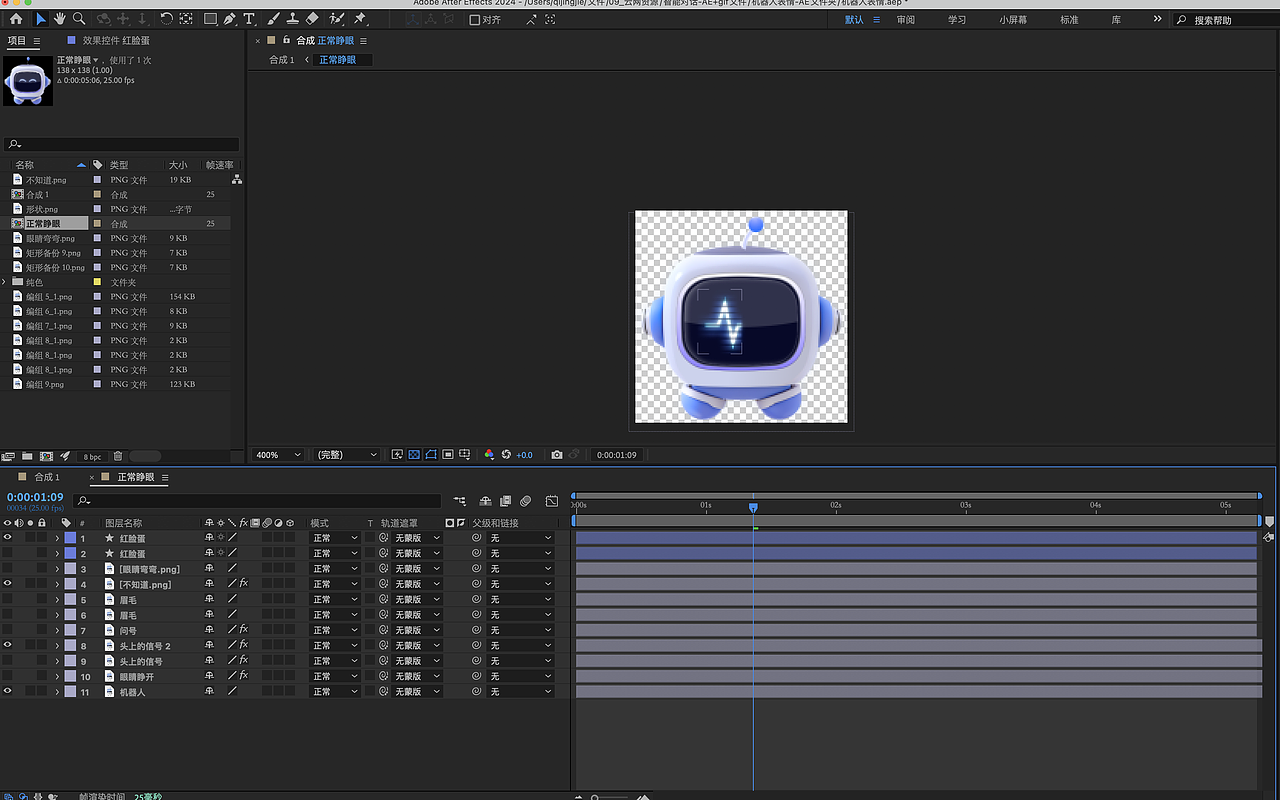Open the project flowchart view icon
Viewport: 1280px width, 800px height.
coord(237,180)
